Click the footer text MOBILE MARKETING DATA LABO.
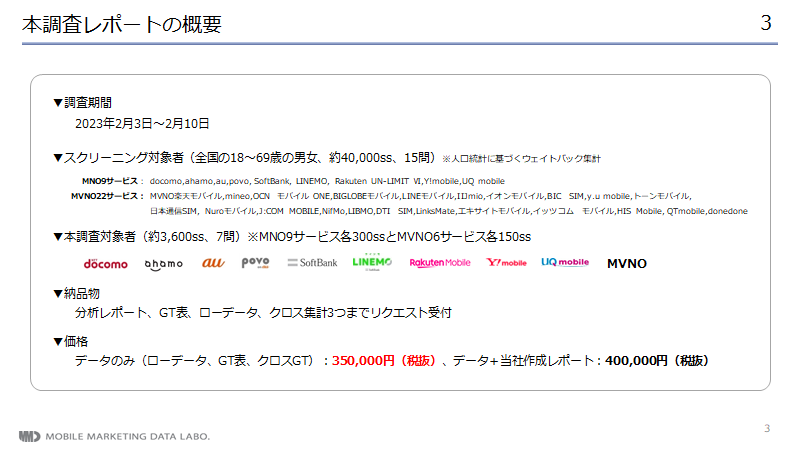Screen dimensions: 800x450 pyautogui.click(x=128, y=437)
